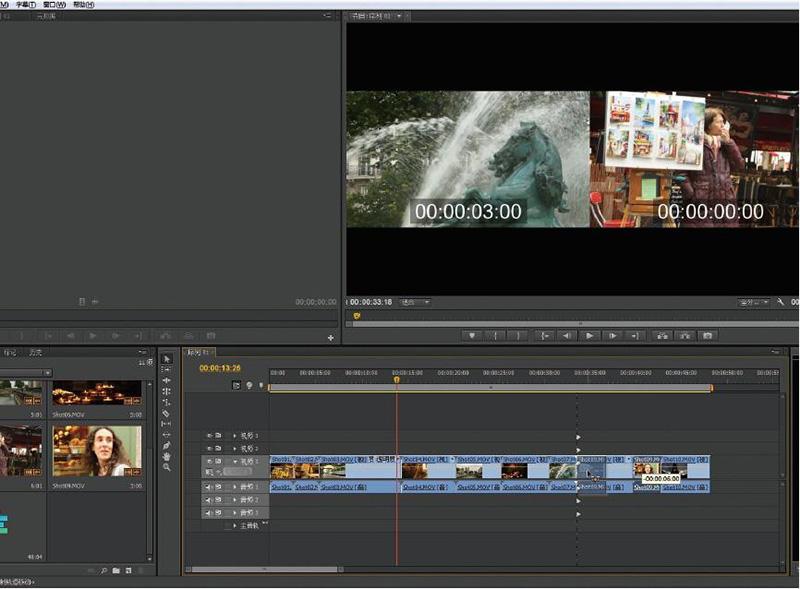Screen dimensions: 800x589
Task: Toggle Video 2 track eye visibility
Action: pyautogui.click(x=209, y=449)
